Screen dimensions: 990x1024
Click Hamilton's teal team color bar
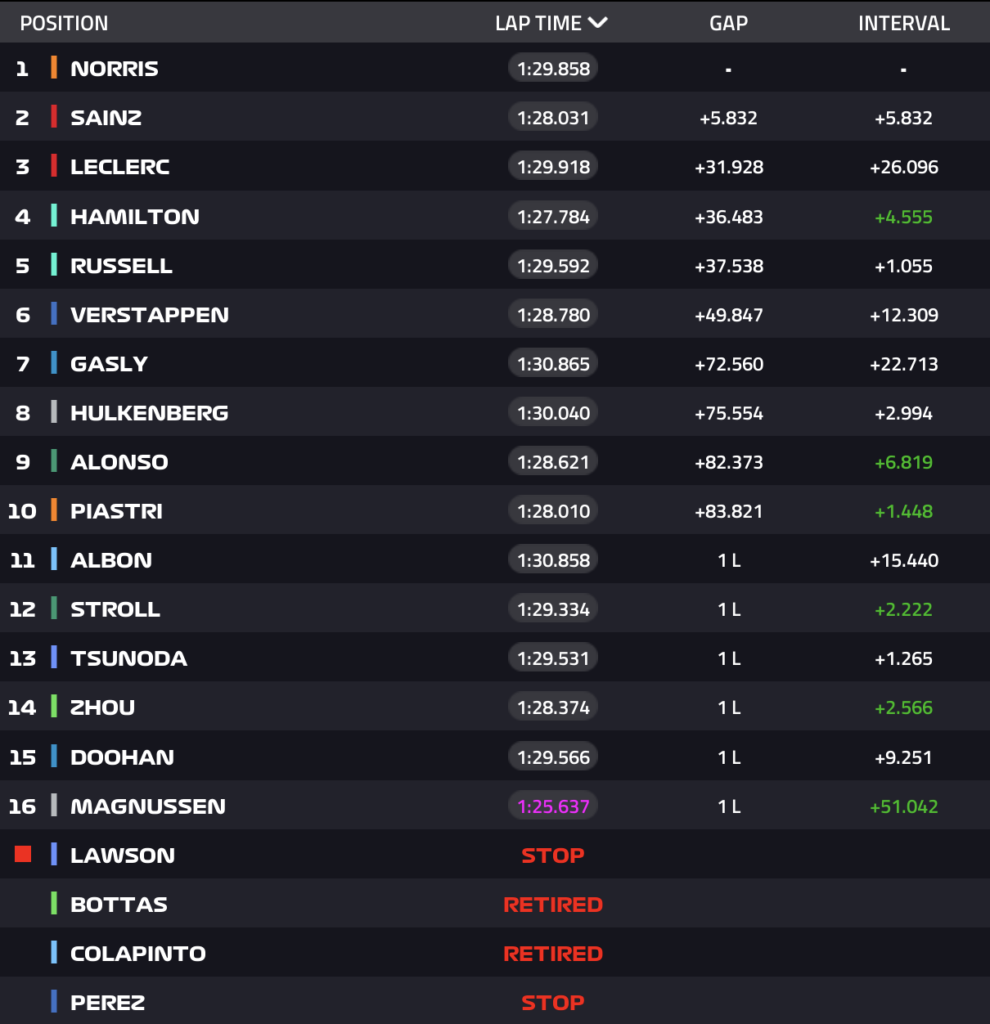[x=54, y=216]
